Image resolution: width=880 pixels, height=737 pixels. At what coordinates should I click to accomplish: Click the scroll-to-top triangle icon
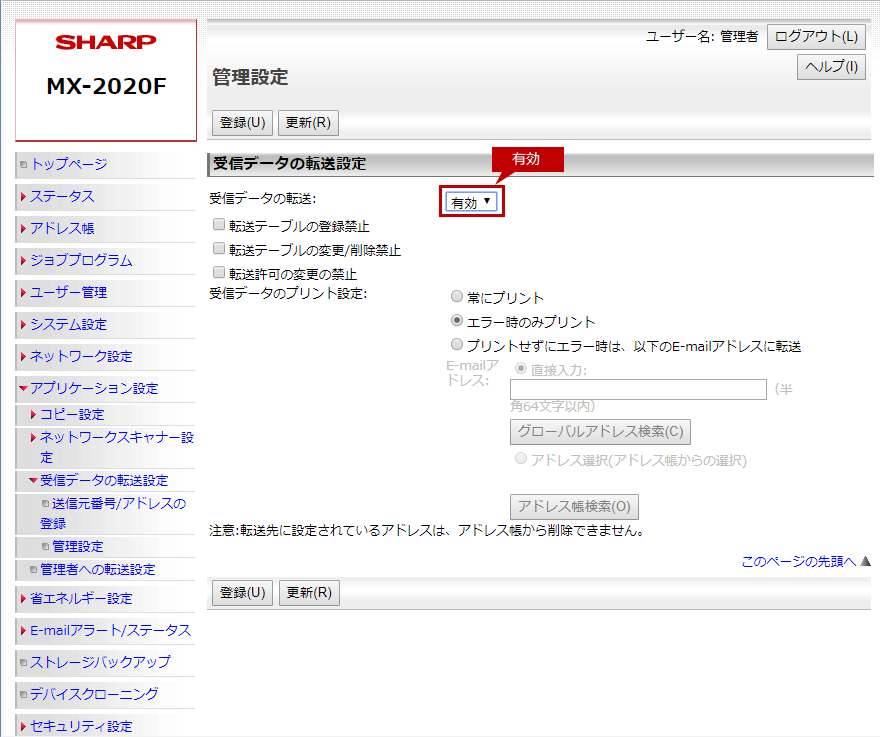pos(866,562)
